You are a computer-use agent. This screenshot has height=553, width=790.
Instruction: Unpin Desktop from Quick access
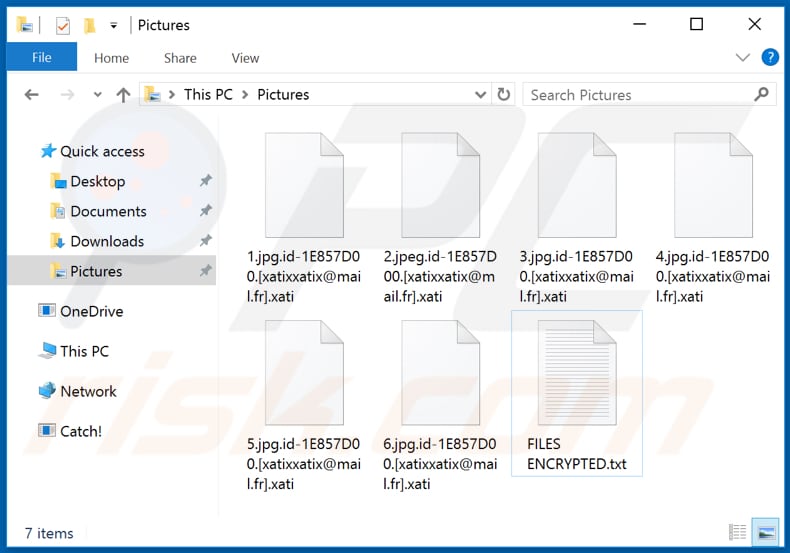coord(205,181)
